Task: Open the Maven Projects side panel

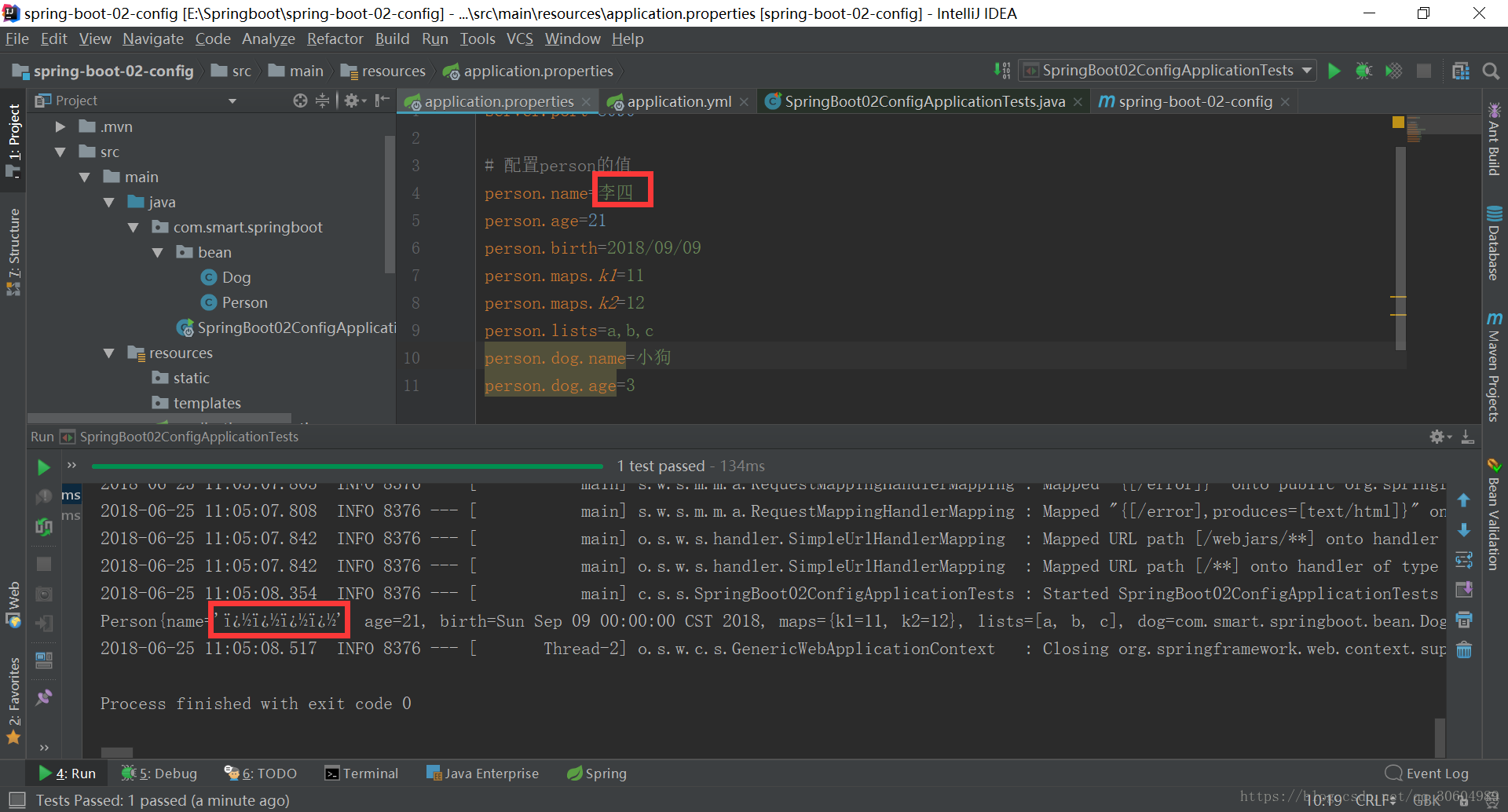Action: tap(1494, 367)
